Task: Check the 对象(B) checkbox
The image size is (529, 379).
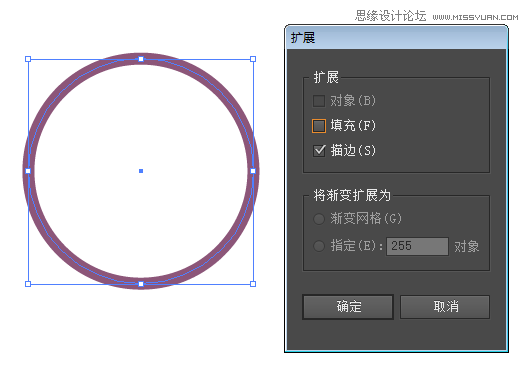Action: (319, 101)
